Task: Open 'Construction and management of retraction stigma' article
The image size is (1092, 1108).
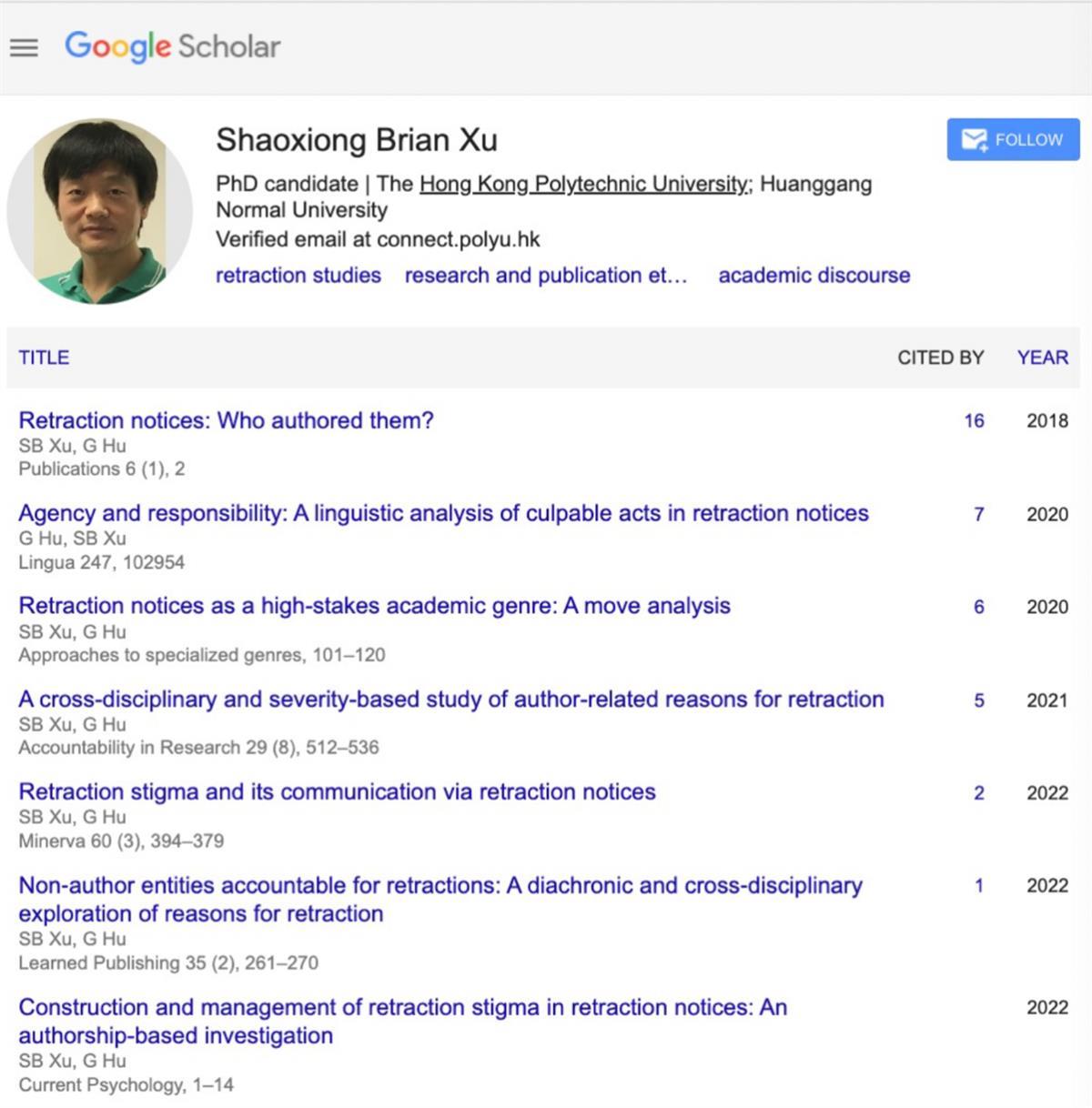Action: point(402,1007)
